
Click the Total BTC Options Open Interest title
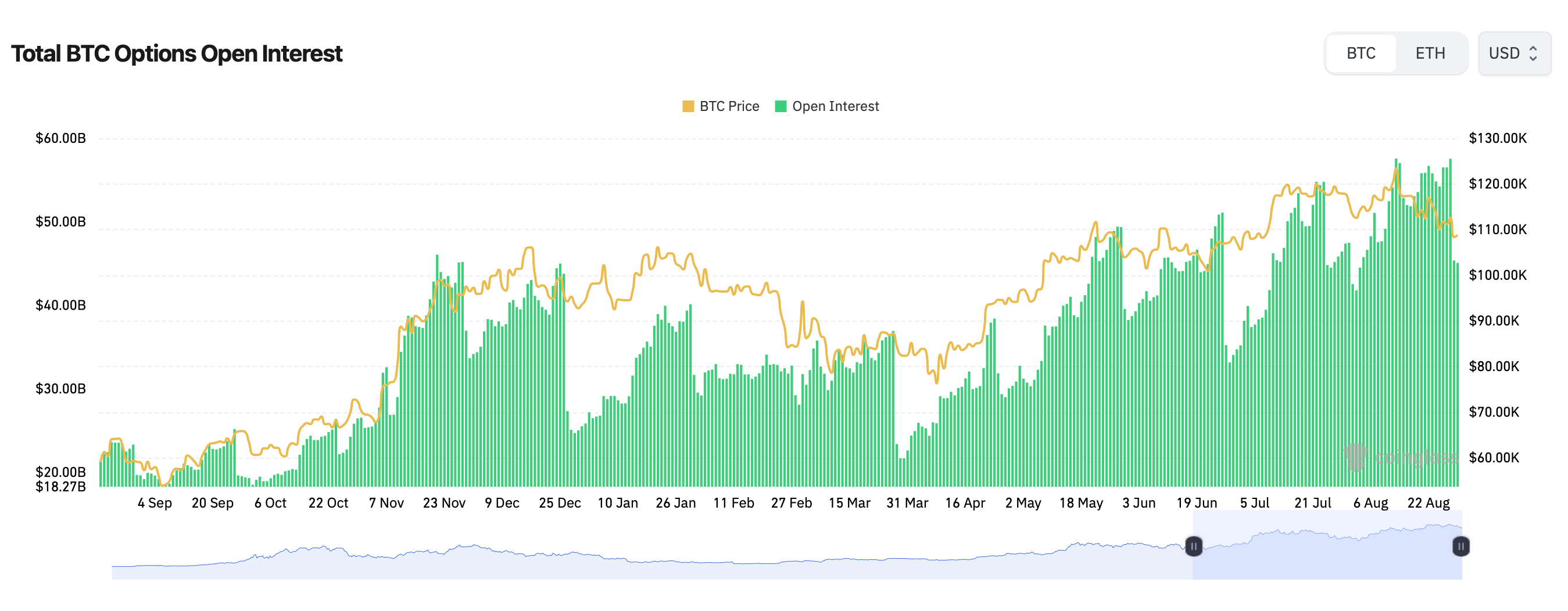tap(177, 53)
